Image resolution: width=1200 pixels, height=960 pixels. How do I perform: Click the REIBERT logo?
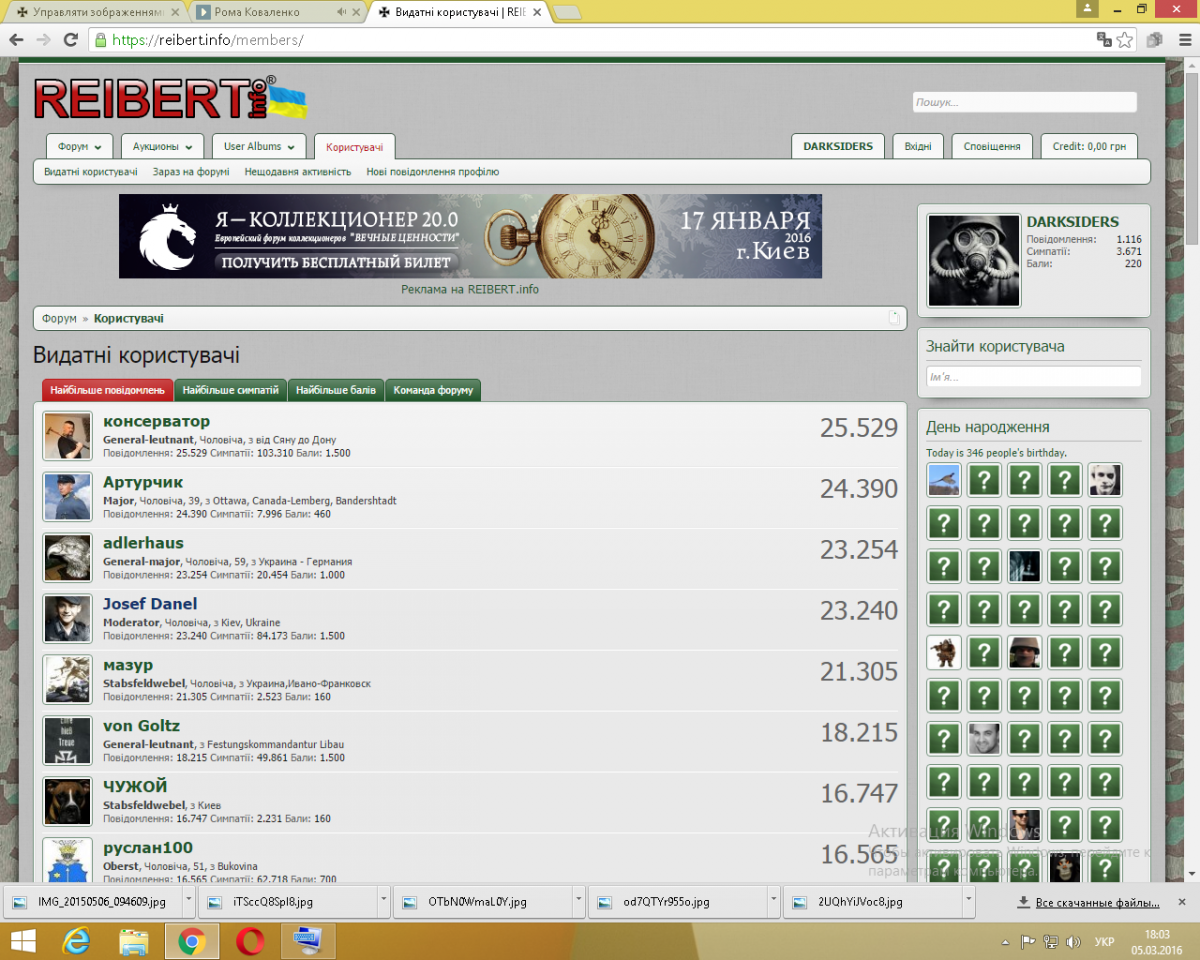pos(170,100)
